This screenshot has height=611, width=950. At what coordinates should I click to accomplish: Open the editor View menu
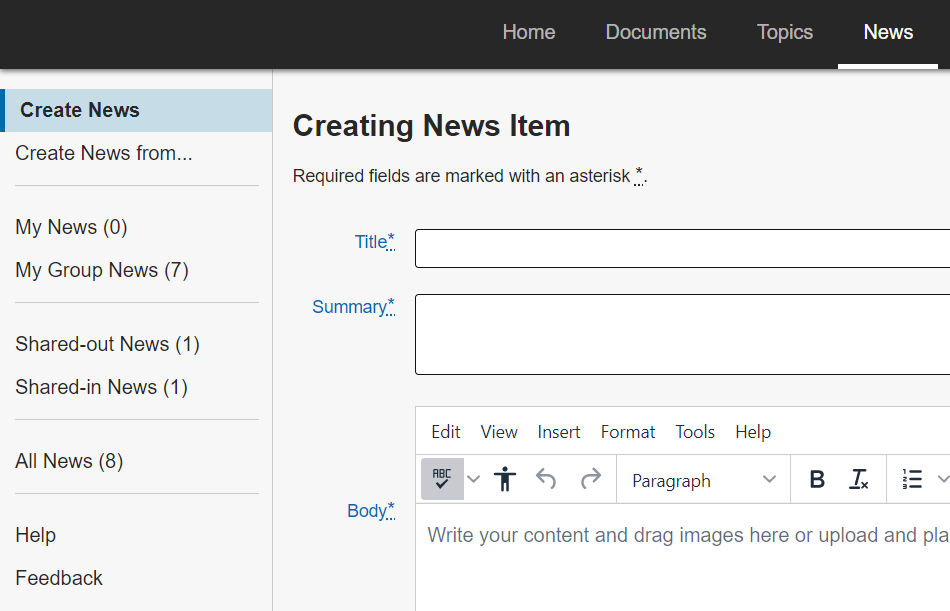coord(499,432)
